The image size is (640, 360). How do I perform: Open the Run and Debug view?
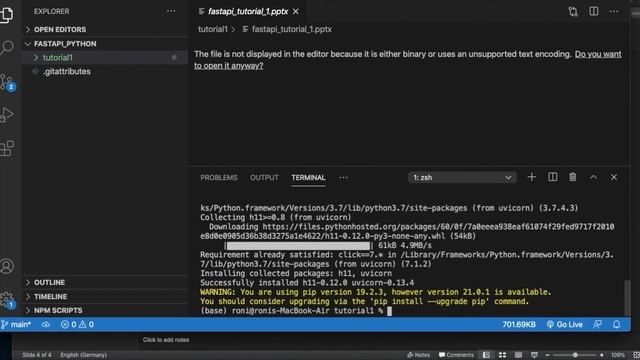coord(7,115)
